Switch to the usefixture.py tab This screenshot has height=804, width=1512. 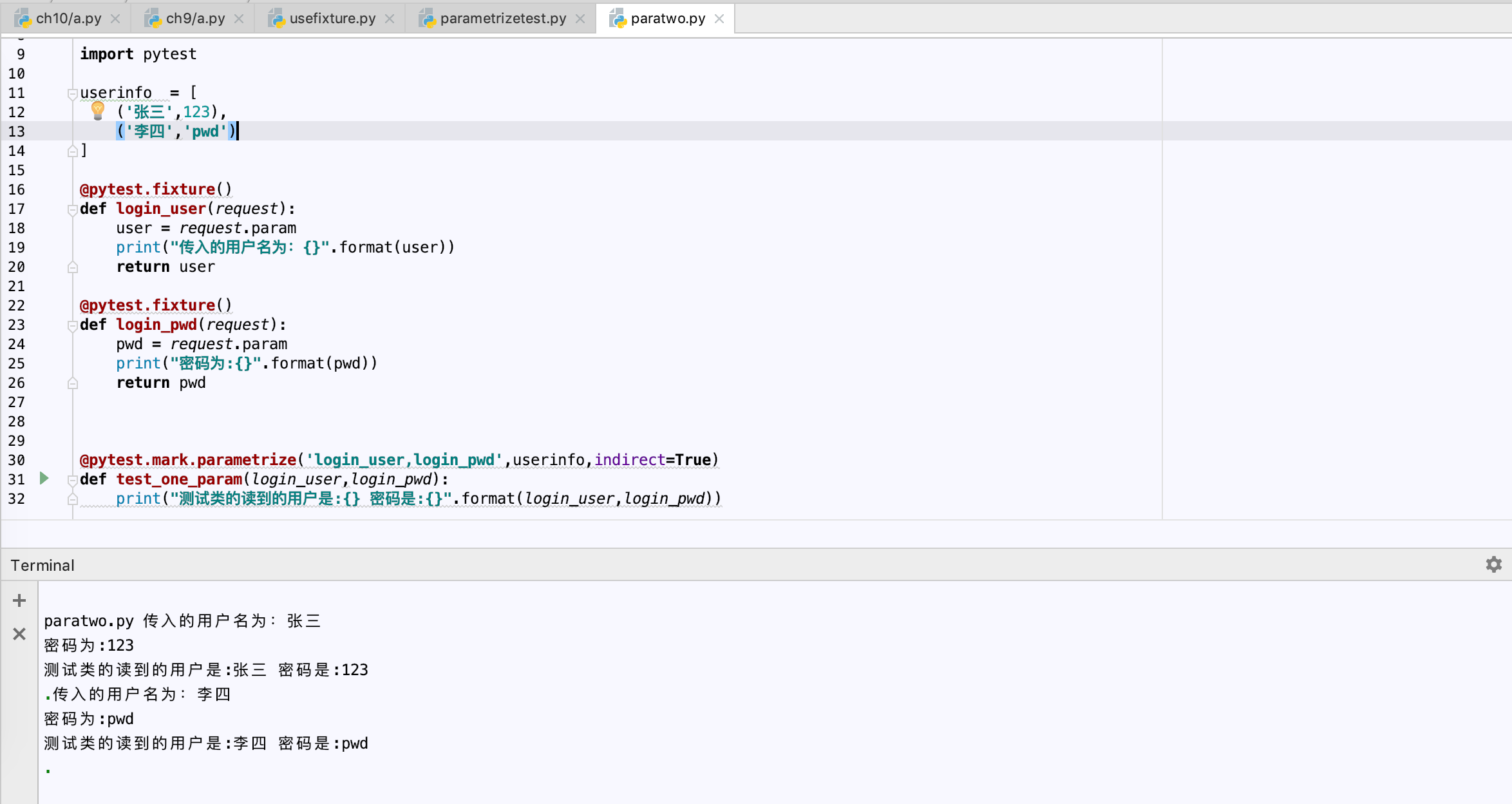point(332,19)
